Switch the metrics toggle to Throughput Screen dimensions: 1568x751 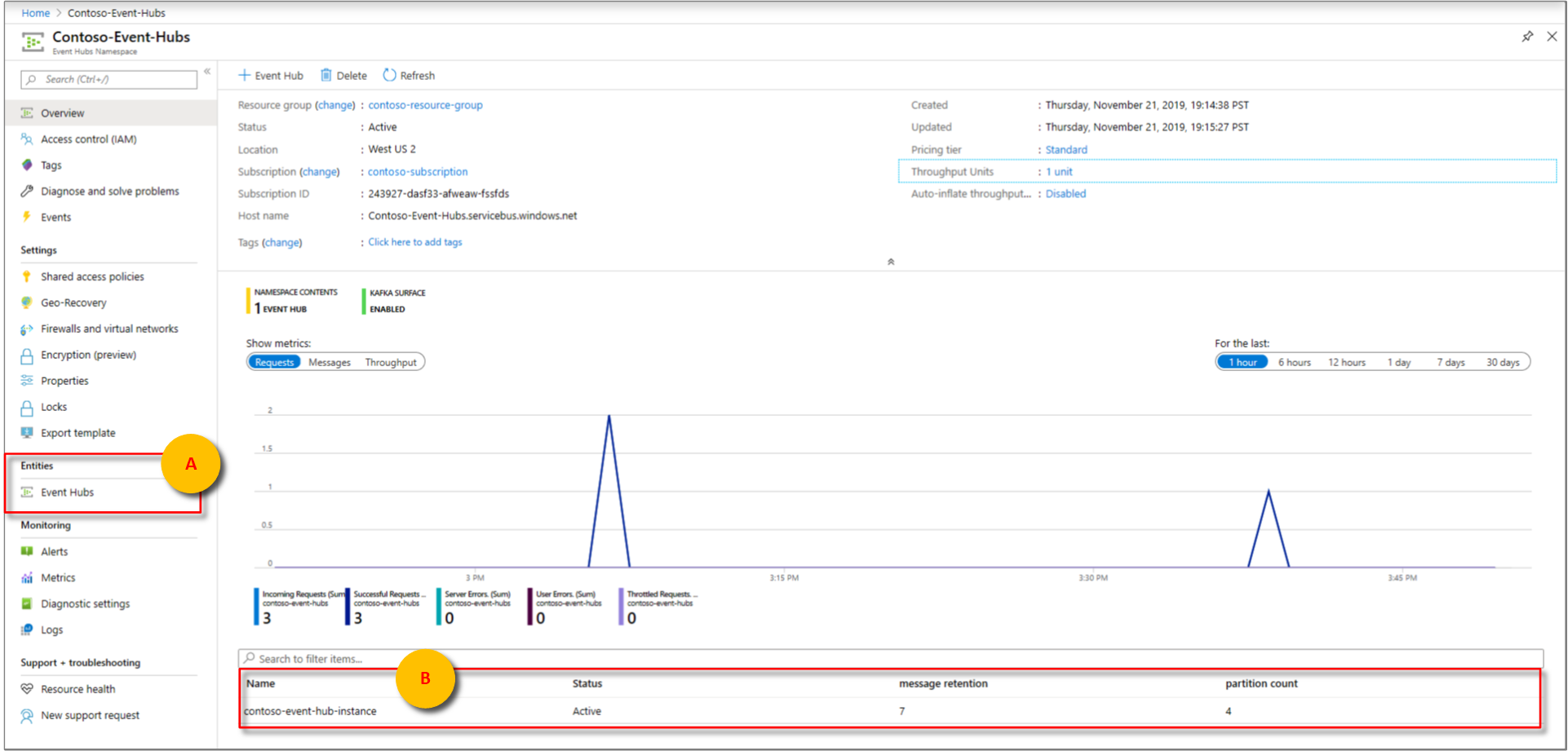tap(390, 363)
